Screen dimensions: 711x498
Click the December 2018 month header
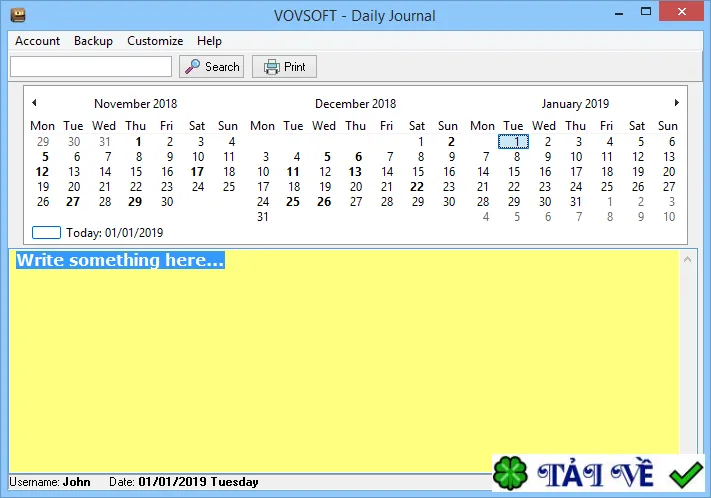(356, 104)
